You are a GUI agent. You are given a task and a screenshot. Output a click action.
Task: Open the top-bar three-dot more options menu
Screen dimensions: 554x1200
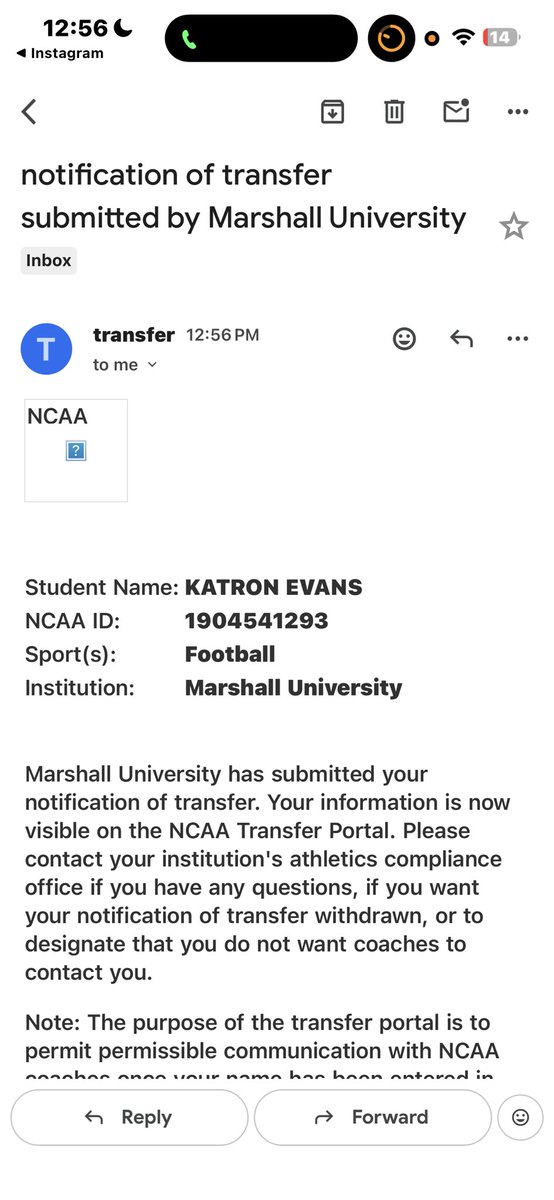point(517,112)
